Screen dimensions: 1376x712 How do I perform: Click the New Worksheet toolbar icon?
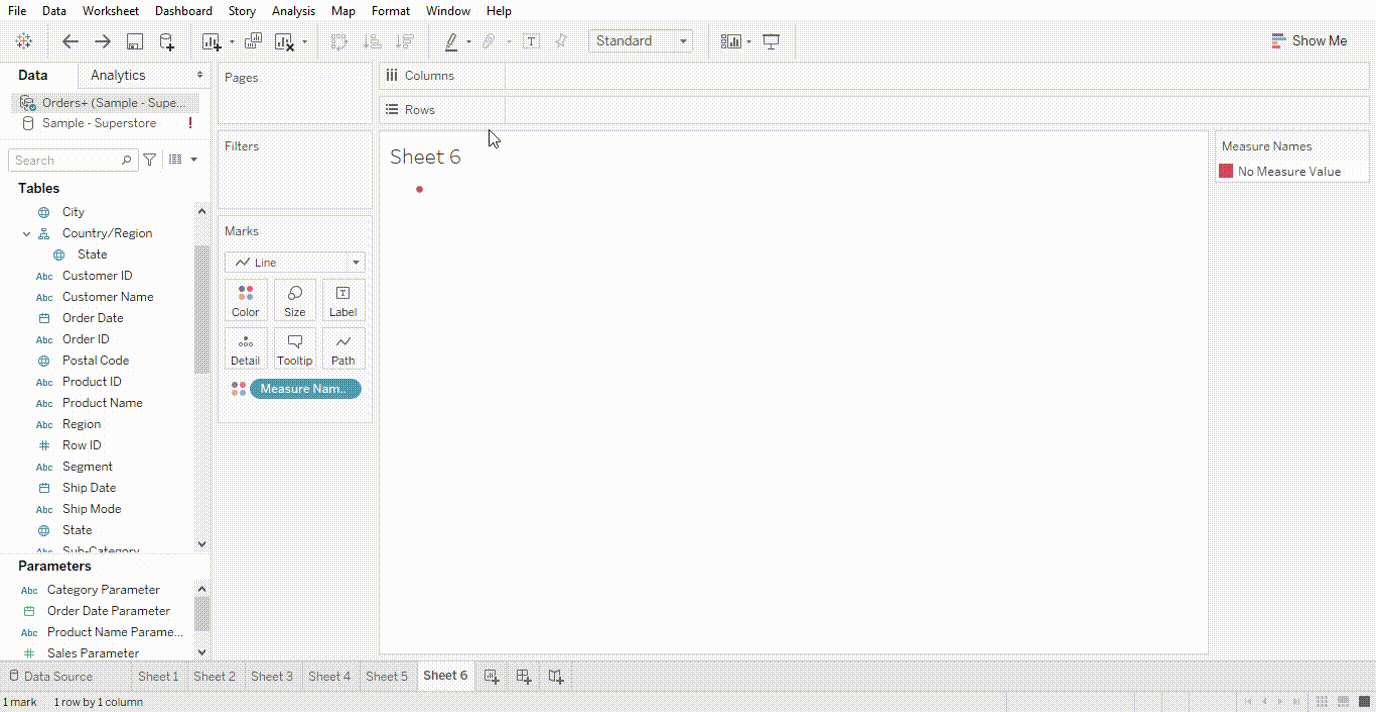click(211, 41)
